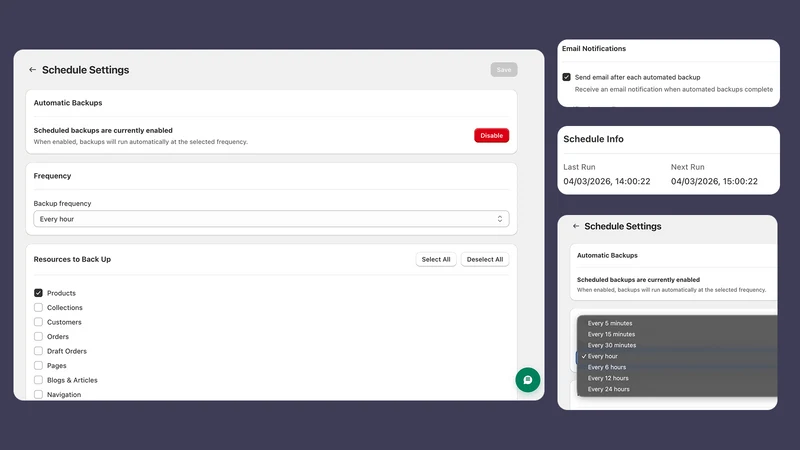Click the 'Receive an email notification' description
Image resolution: width=800 pixels, height=450 pixels.
tap(673, 89)
